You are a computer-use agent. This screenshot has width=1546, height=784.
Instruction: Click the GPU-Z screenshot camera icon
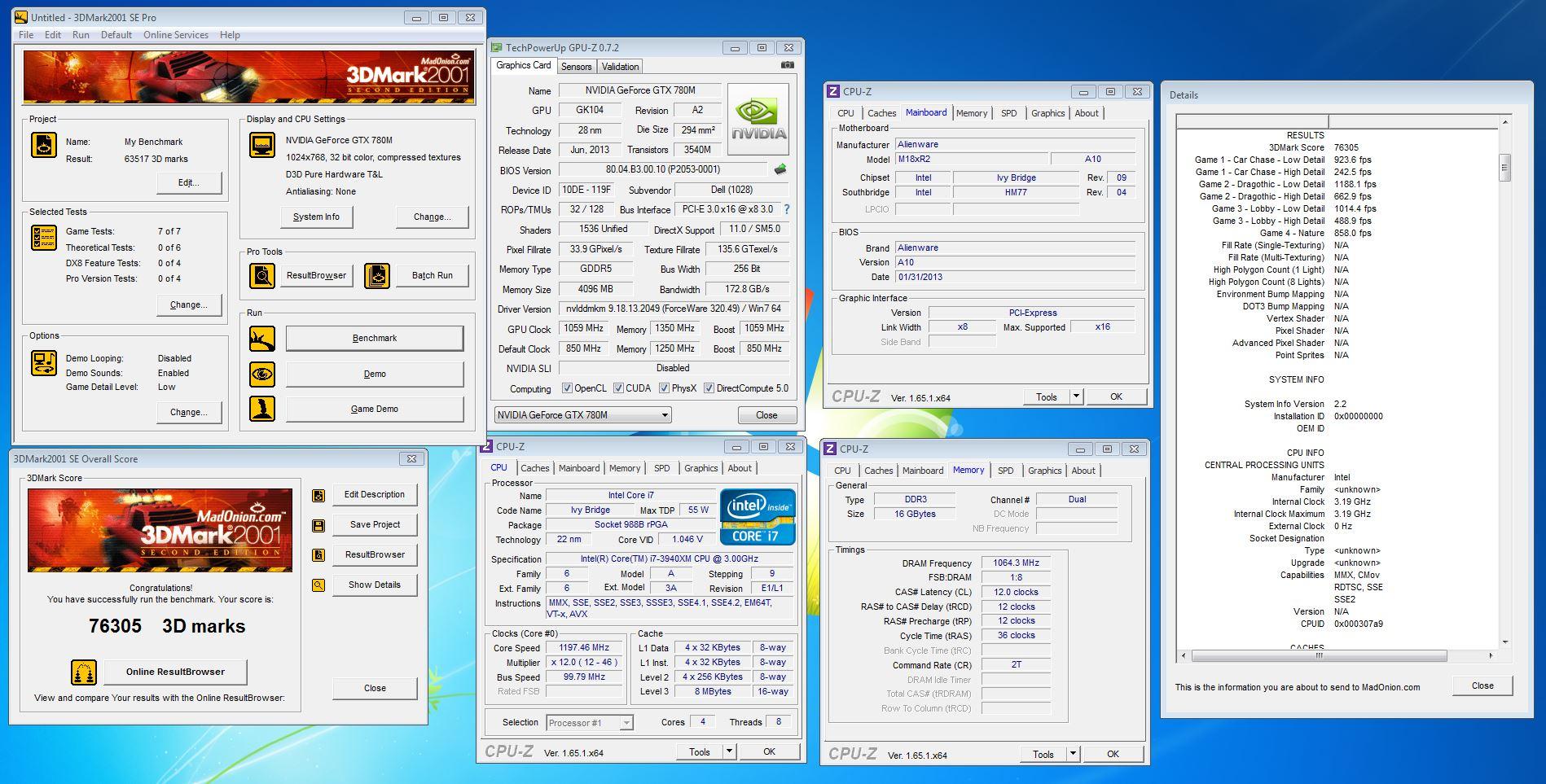(787, 65)
